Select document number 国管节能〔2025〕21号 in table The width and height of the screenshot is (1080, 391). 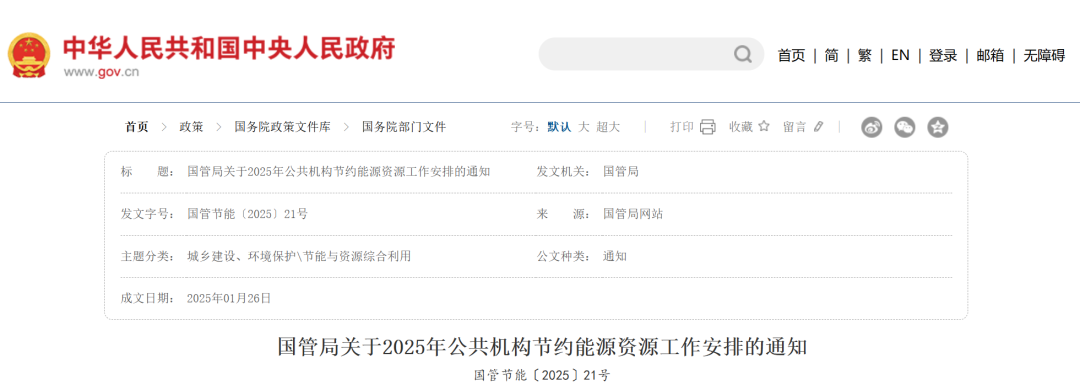[247, 214]
